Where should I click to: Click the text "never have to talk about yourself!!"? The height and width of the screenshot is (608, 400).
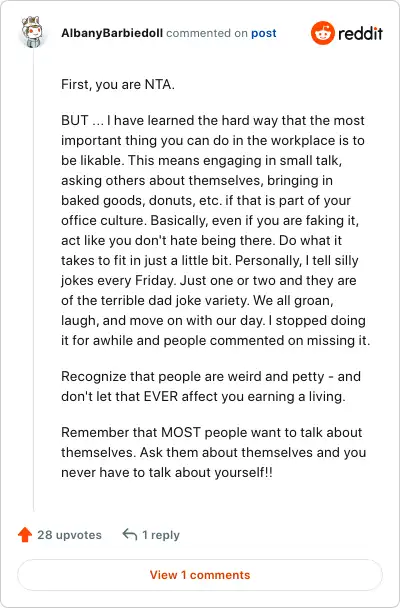click(167, 472)
